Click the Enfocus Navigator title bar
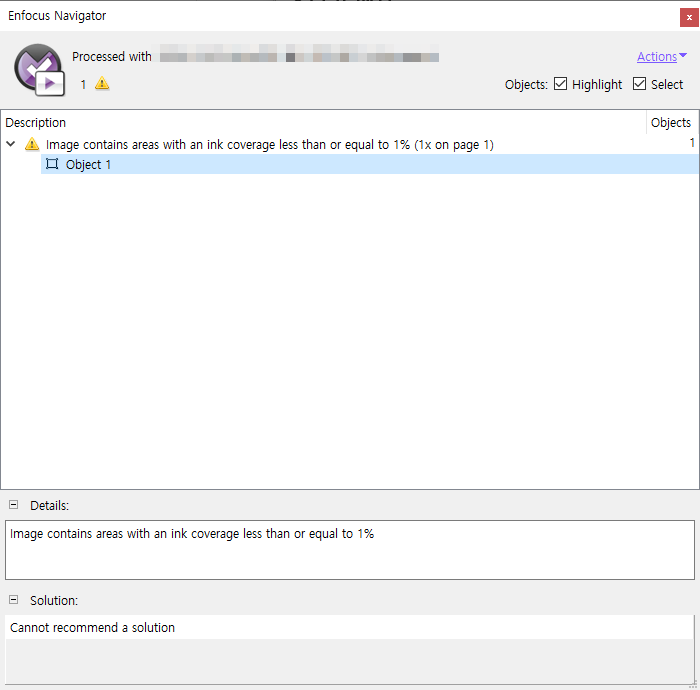 (x=300, y=16)
